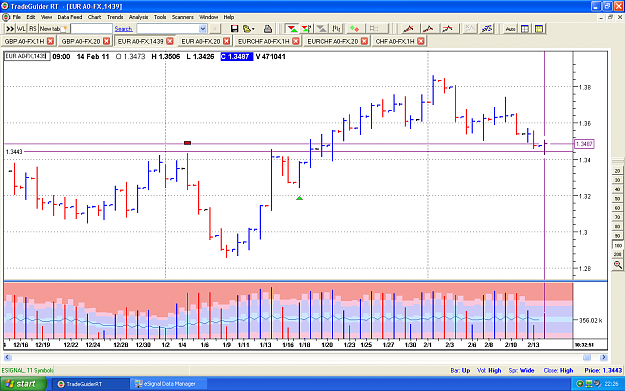Image resolution: width=625 pixels, height=391 pixels.
Task: Switch to eSignal Data Manager taskbar item
Action: point(169,384)
